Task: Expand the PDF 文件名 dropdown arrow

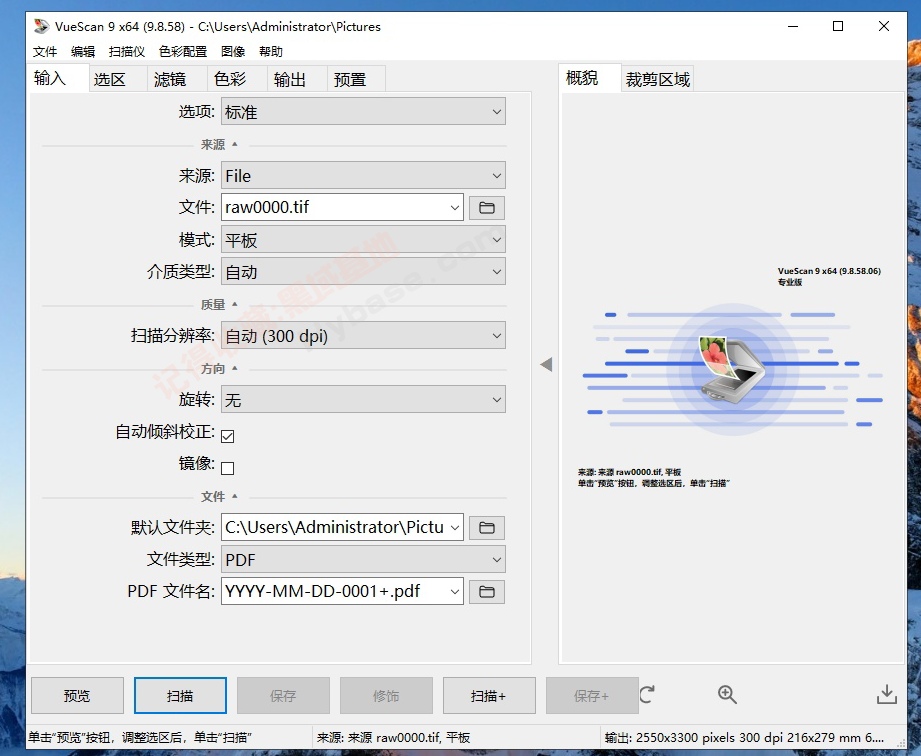Action: tap(455, 592)
